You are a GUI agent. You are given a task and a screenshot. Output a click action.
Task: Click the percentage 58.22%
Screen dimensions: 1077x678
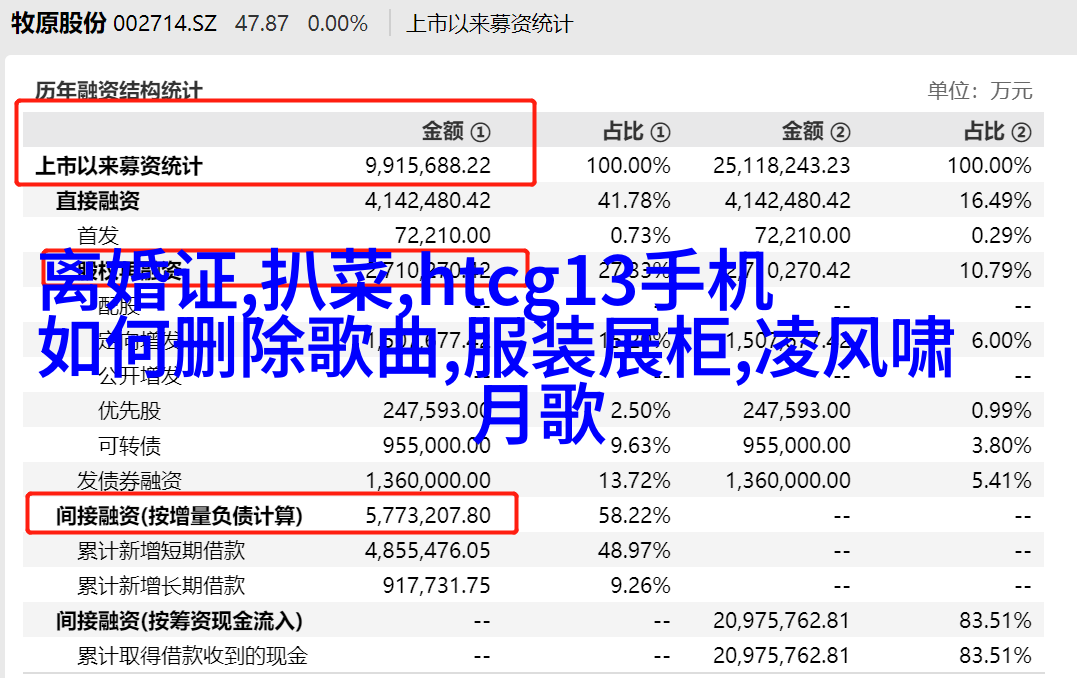coord(634,516)
